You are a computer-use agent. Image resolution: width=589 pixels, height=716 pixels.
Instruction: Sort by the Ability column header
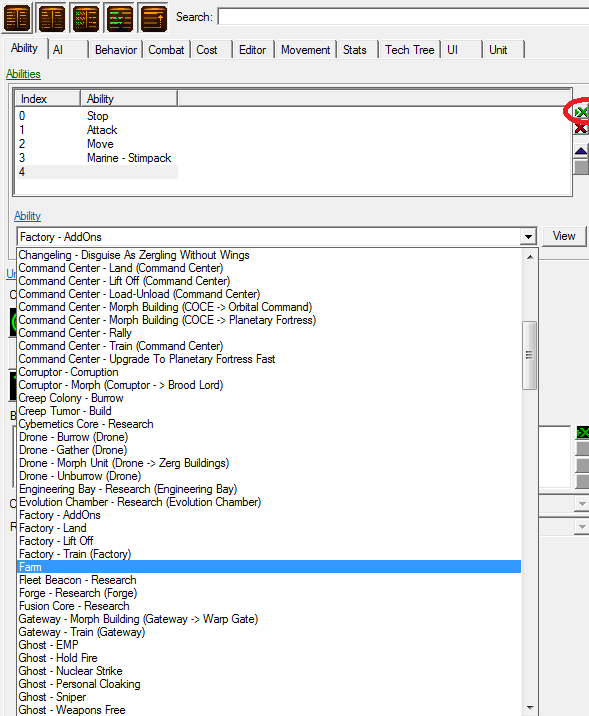[129, 99]
